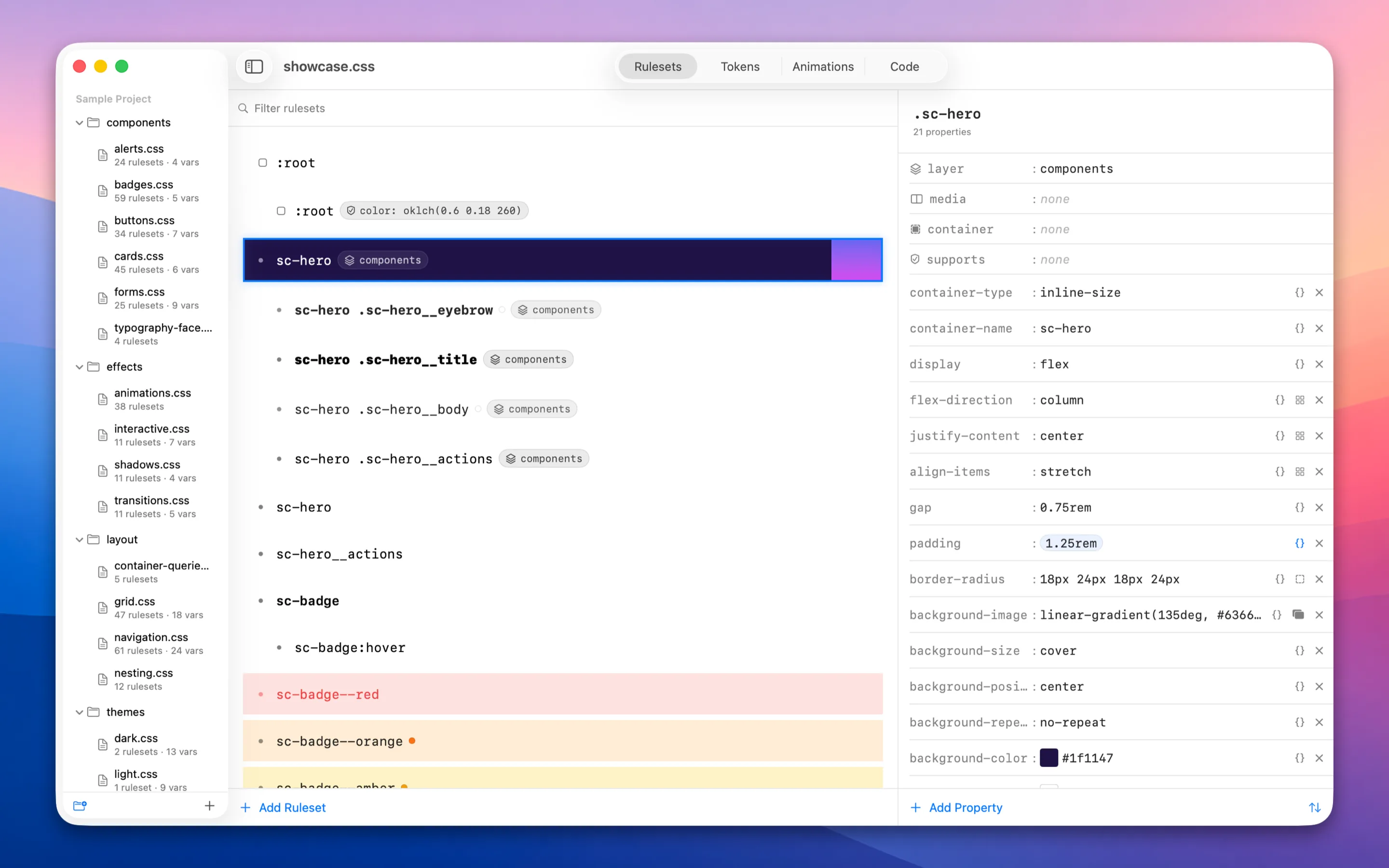The image size is (1389, 868).
Task: Change the layer value components
Action: pyautogui.click(x=1076, y=169)
